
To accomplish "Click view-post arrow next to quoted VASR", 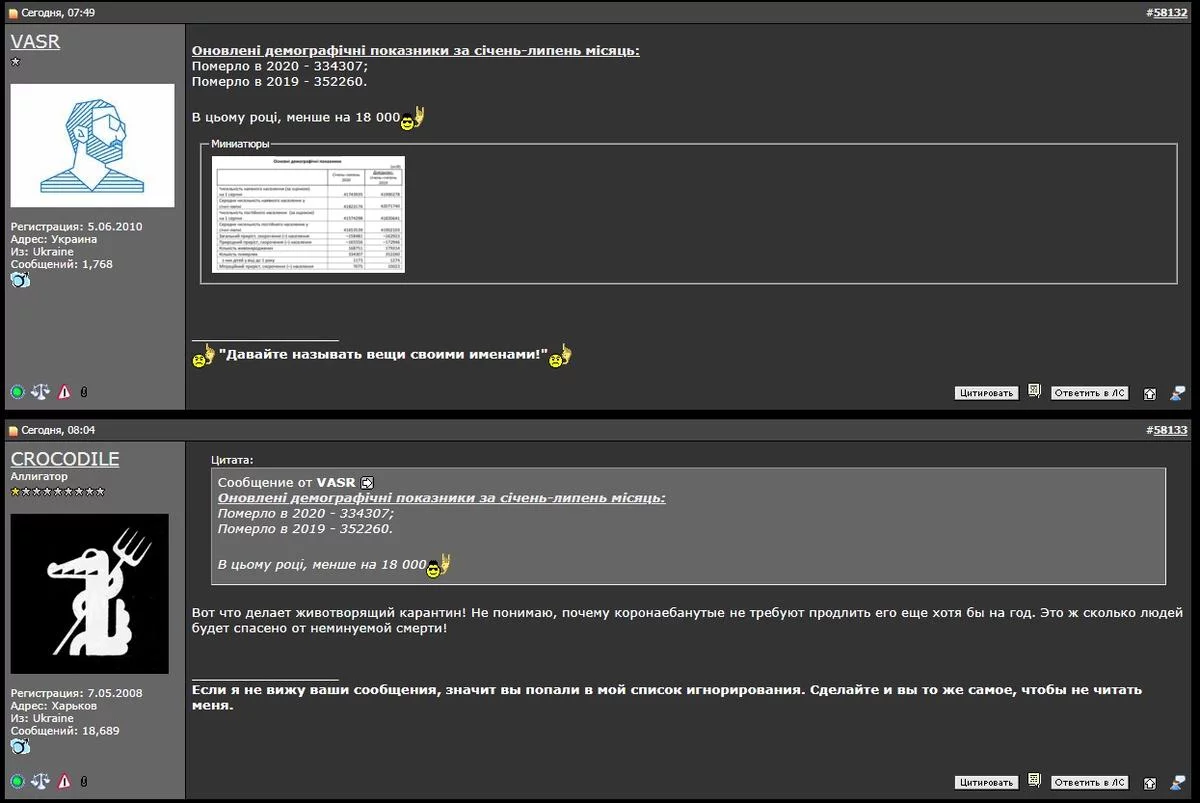I will [x=367, y=482].
